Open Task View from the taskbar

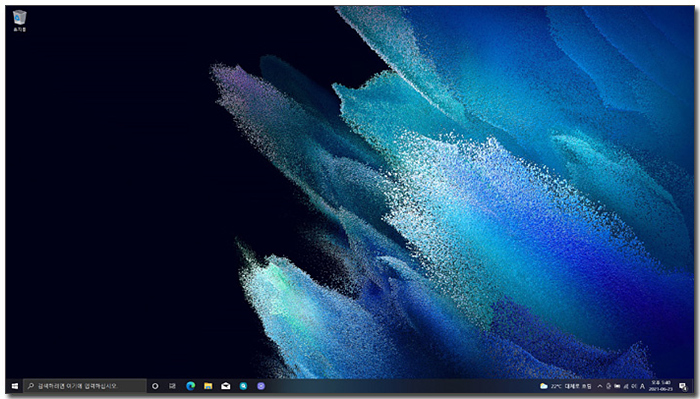point(172,386)
